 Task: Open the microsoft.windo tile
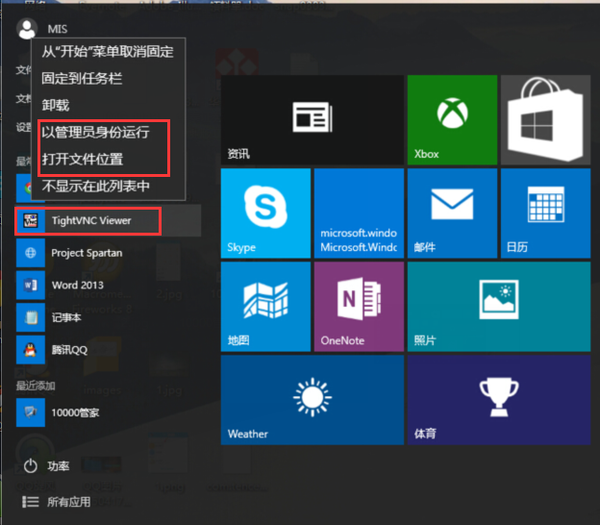[x=359, y=214]
